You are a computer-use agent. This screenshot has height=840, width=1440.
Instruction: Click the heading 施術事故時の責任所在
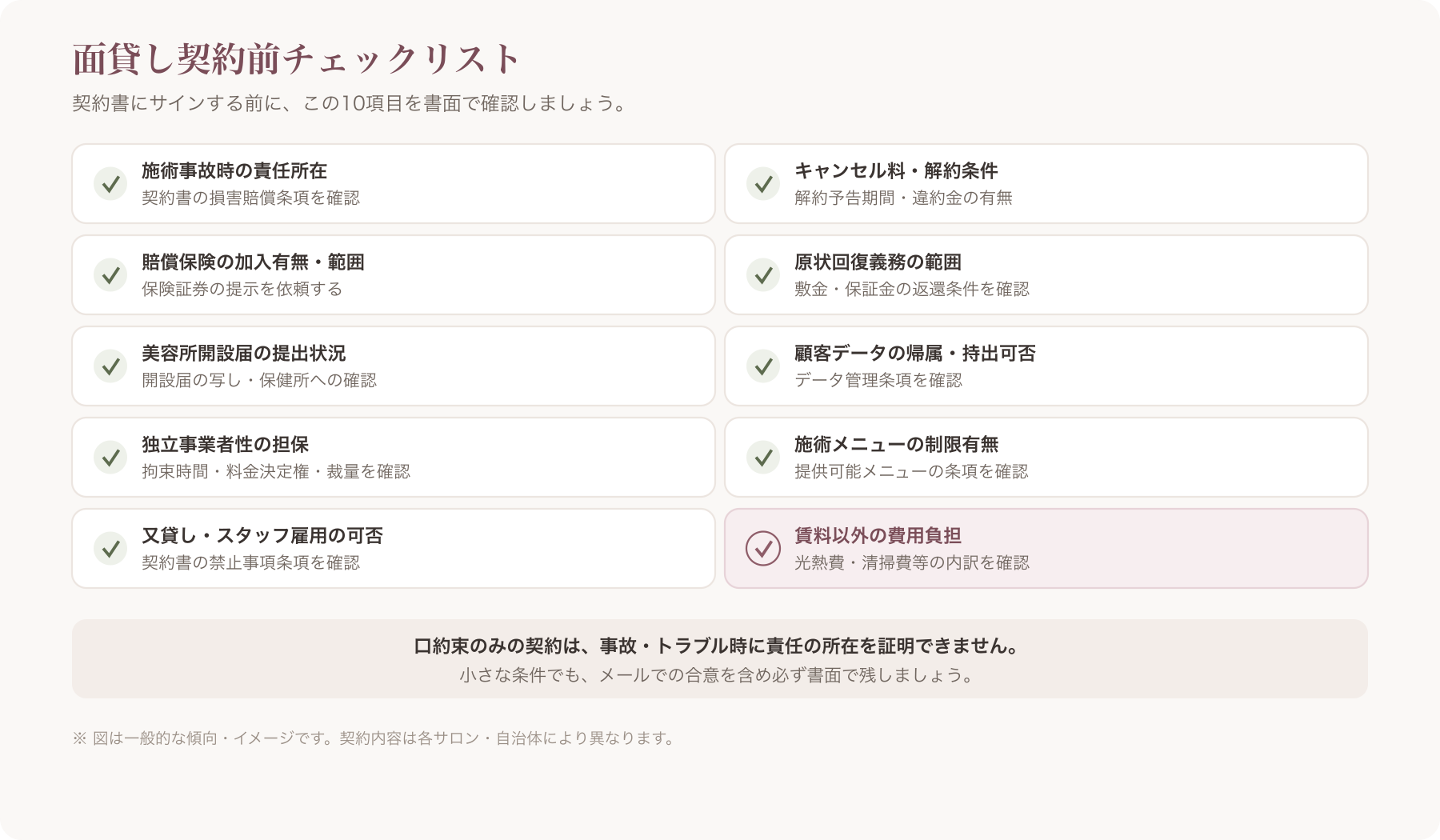coord(234,170)
